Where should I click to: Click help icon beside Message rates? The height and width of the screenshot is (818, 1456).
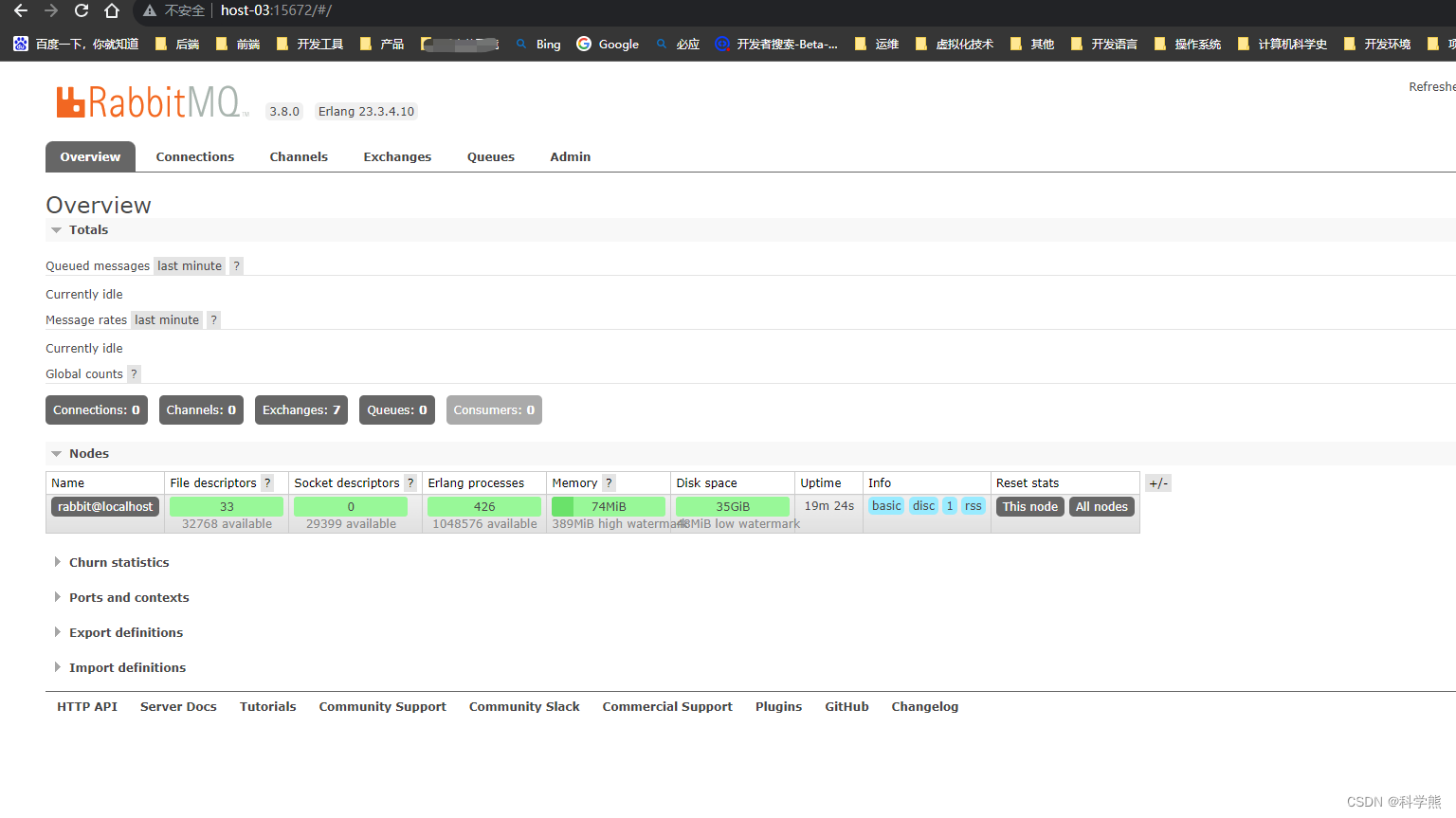click(x=213, y=319)
